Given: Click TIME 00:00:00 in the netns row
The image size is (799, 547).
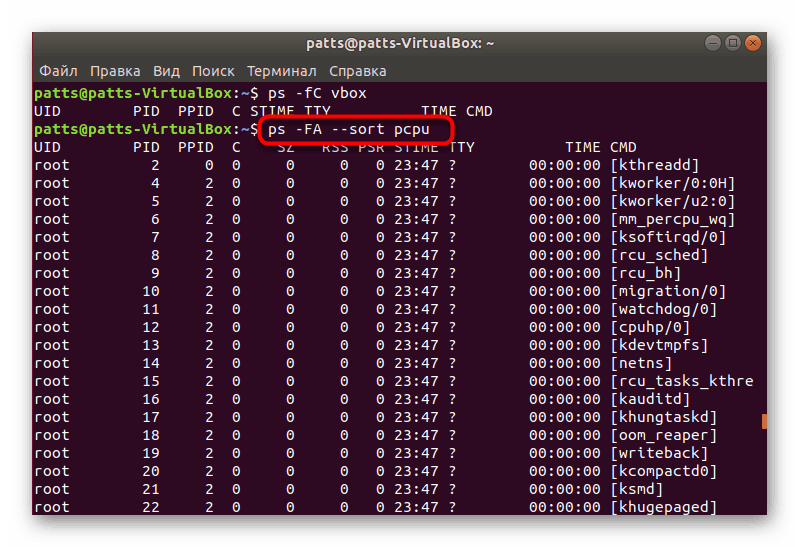Looking at the screenshot, I should coord(565,363).
